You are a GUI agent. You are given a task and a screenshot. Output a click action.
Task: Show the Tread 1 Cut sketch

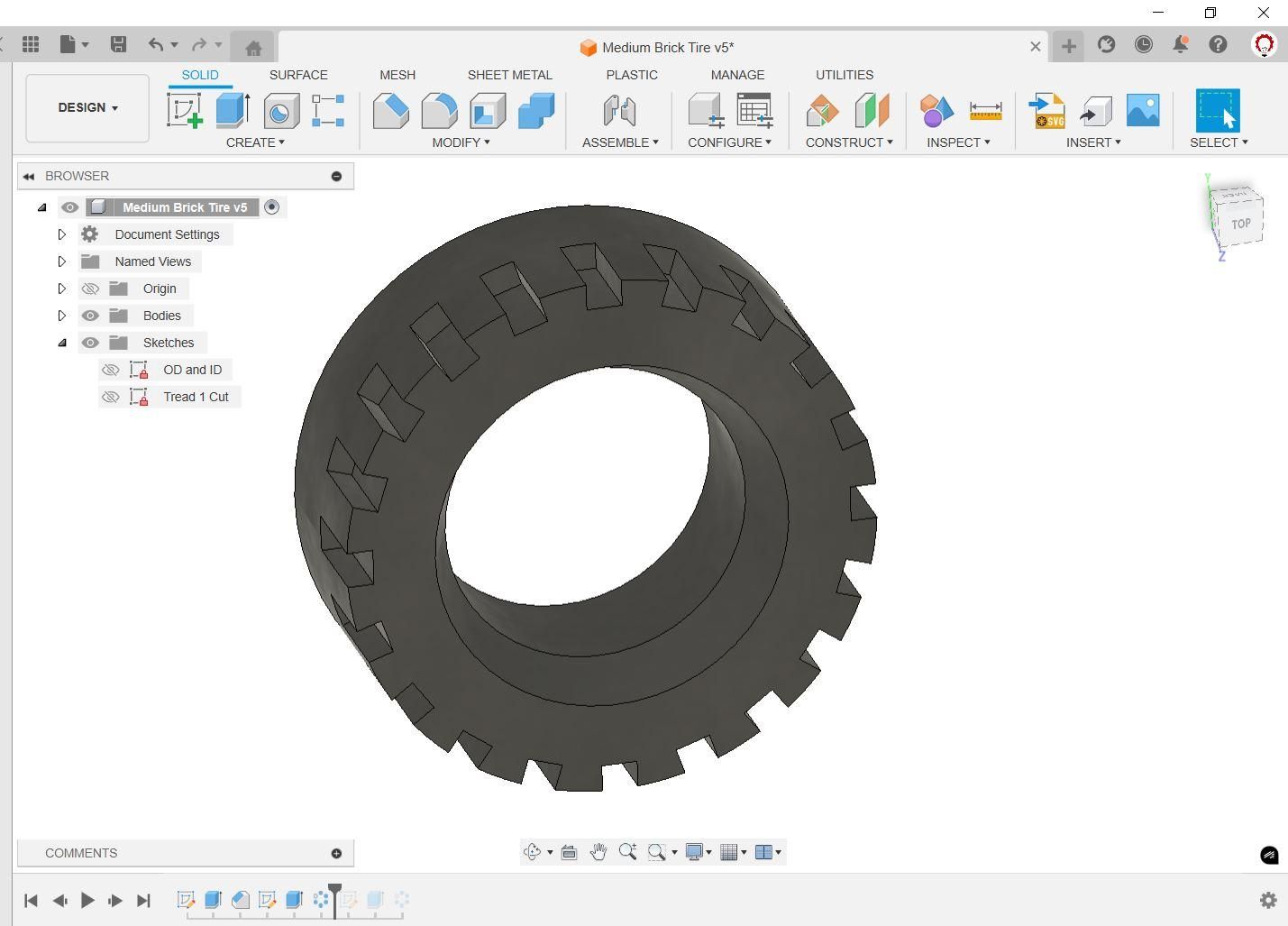tap(110, 397)
